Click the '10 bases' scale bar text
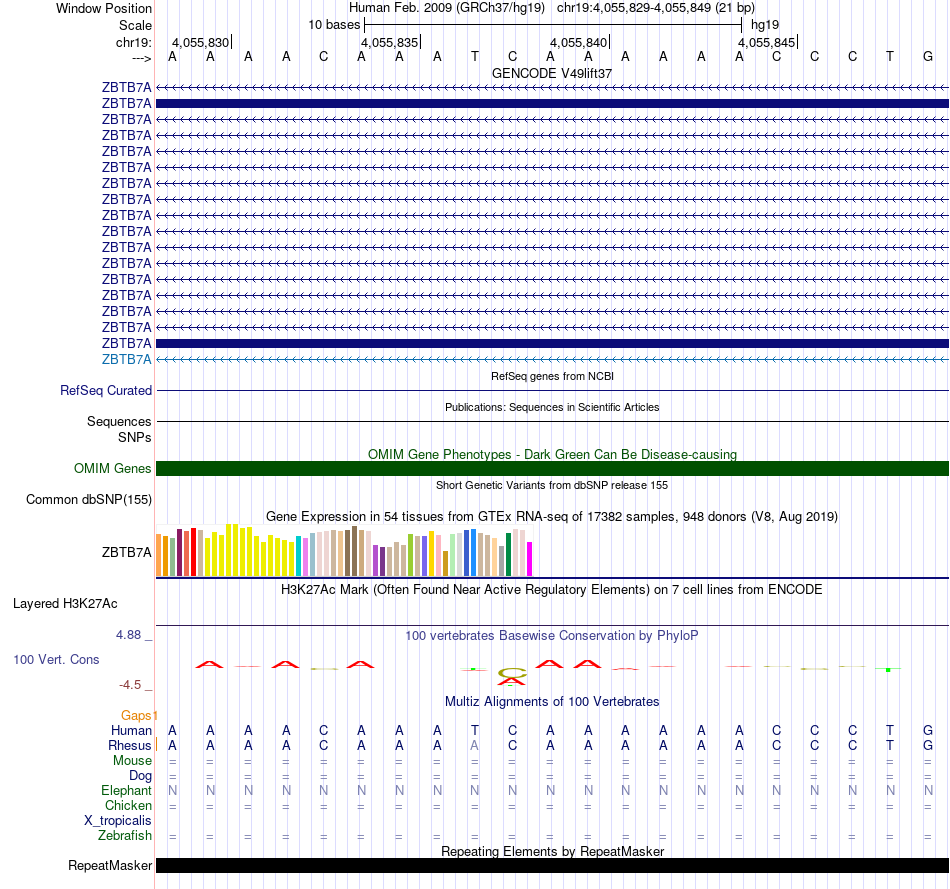This screenshot has width=950, height=889. (x=334, y=25)
